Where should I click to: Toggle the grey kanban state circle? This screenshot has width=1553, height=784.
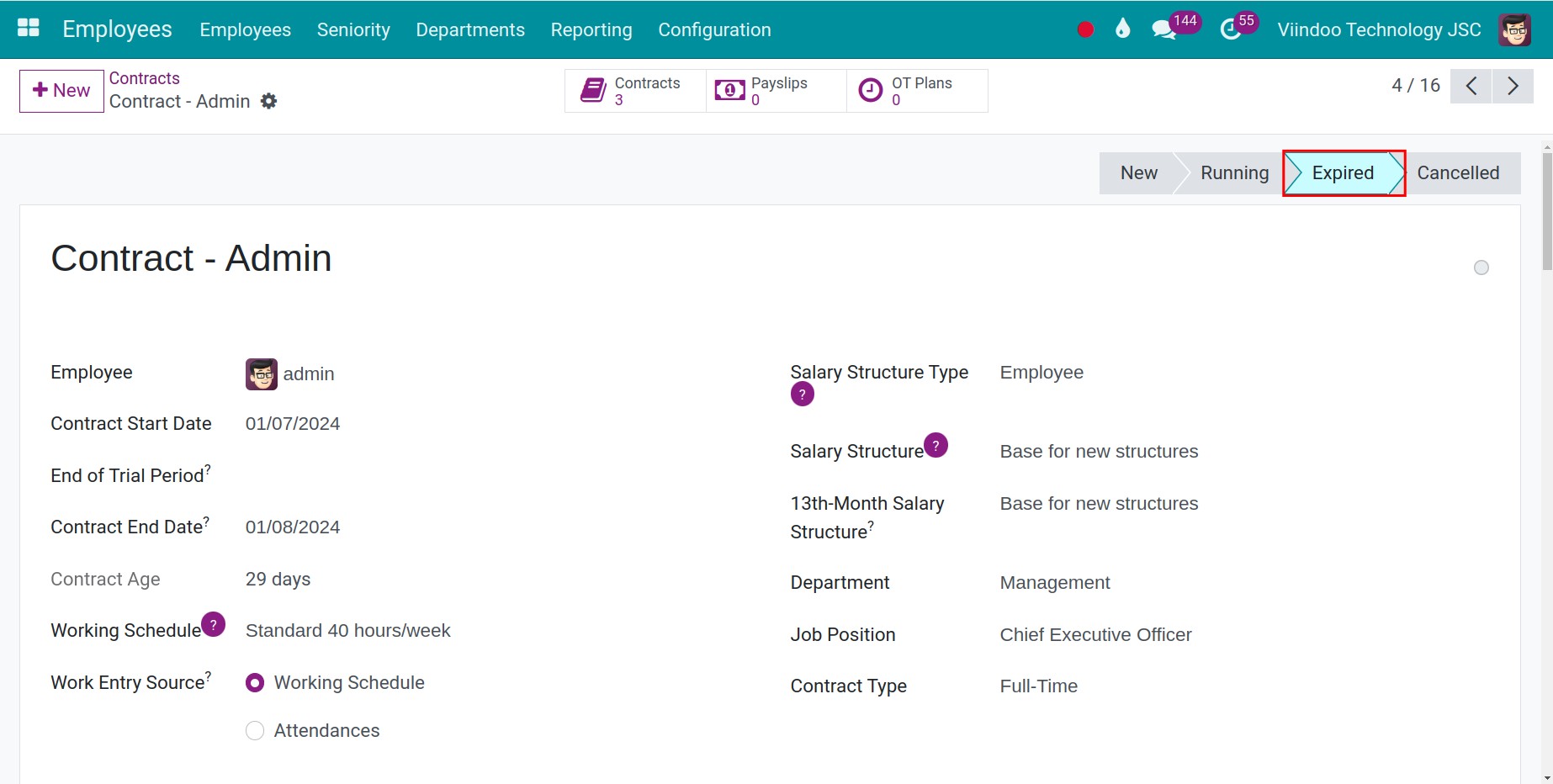tap(1481, 268)
